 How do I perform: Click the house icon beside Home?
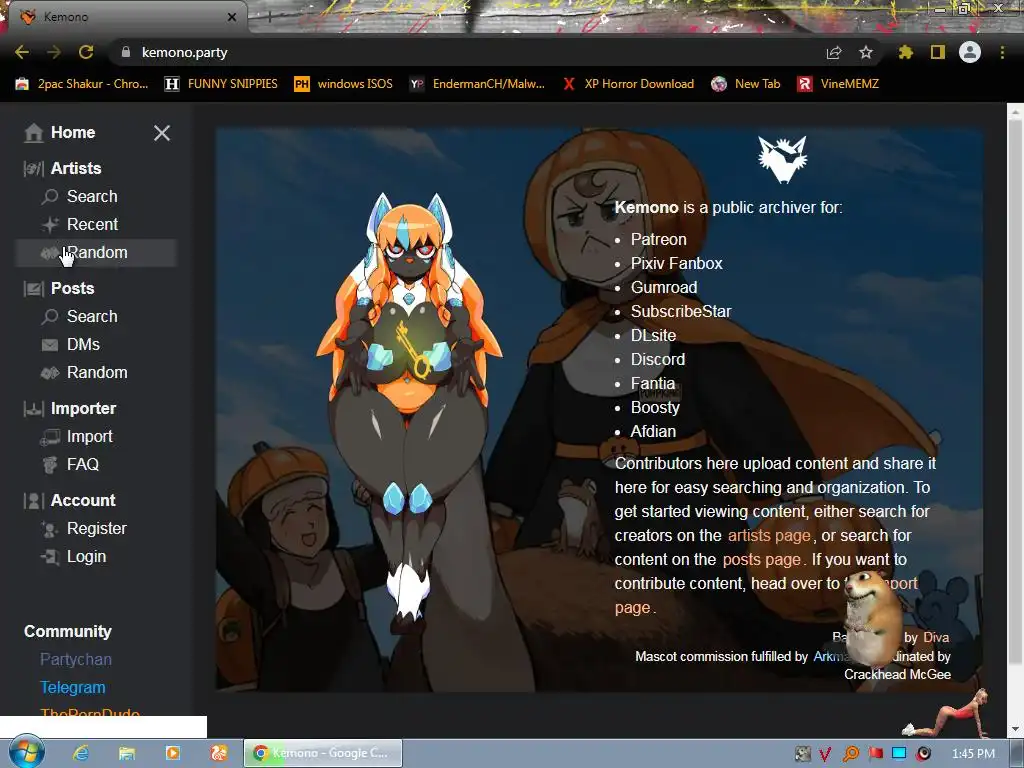coord(33,133)
